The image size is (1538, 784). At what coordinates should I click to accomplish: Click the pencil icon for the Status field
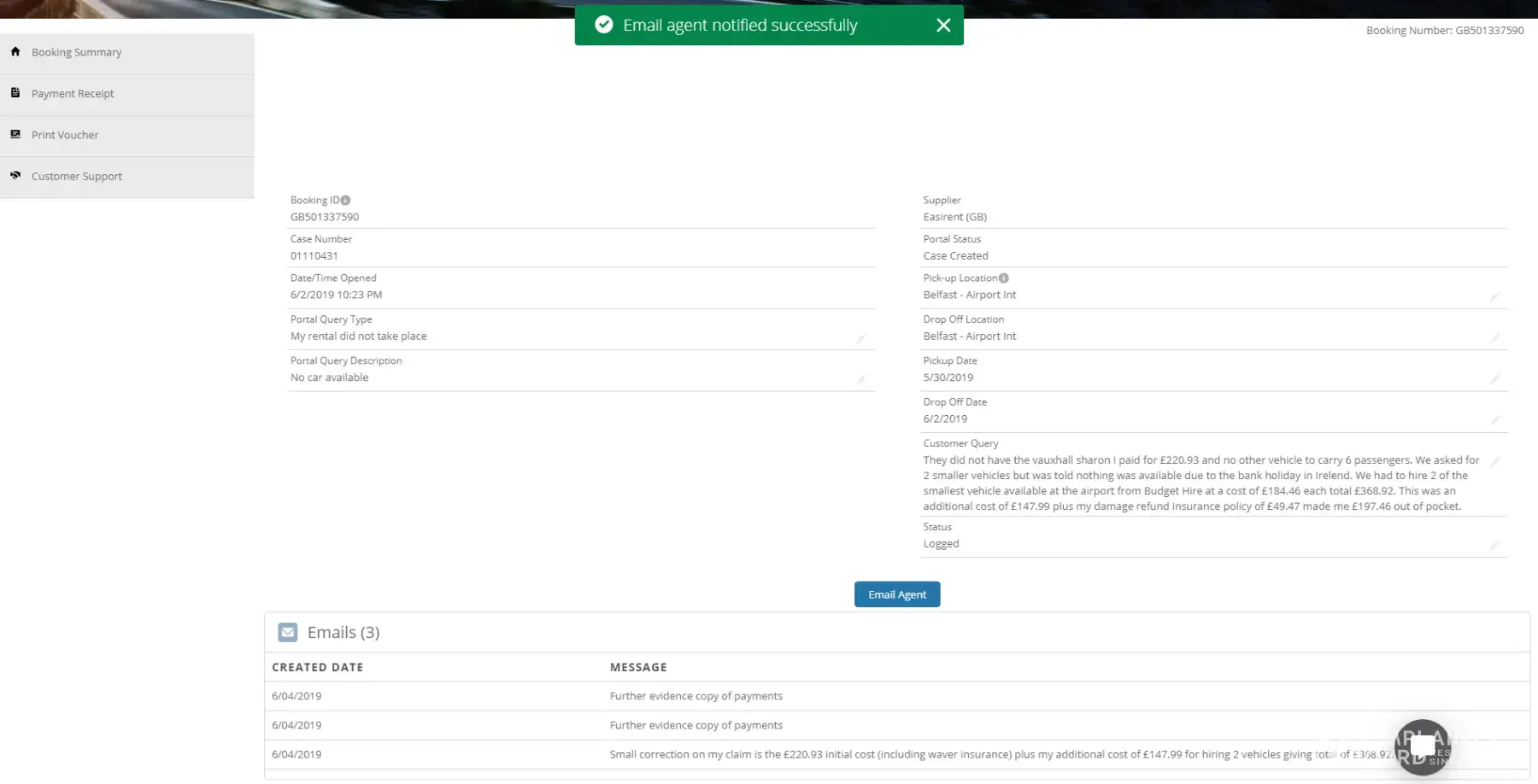point(1494,545)
